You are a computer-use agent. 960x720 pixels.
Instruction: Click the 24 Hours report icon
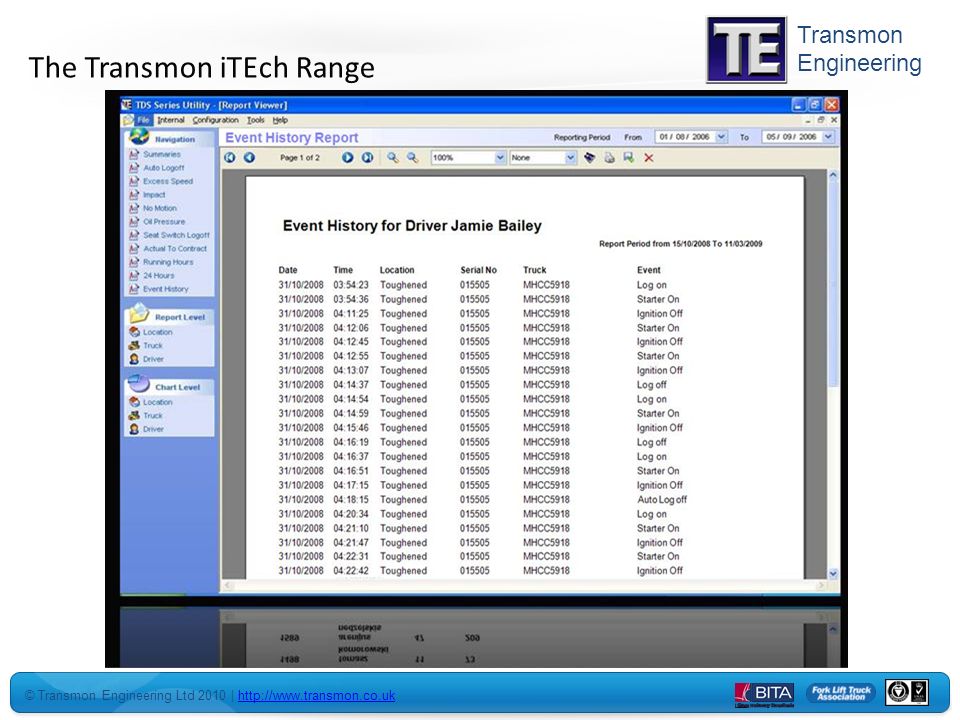(x=134, y=276)
